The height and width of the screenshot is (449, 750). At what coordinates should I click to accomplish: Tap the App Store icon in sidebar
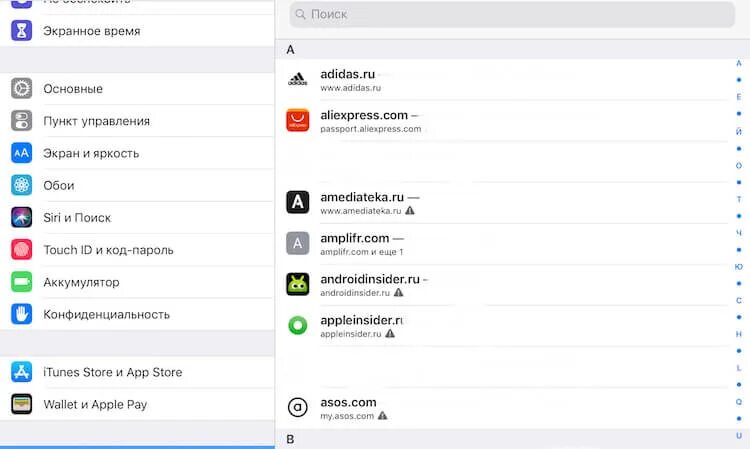(x=22, y=372)
